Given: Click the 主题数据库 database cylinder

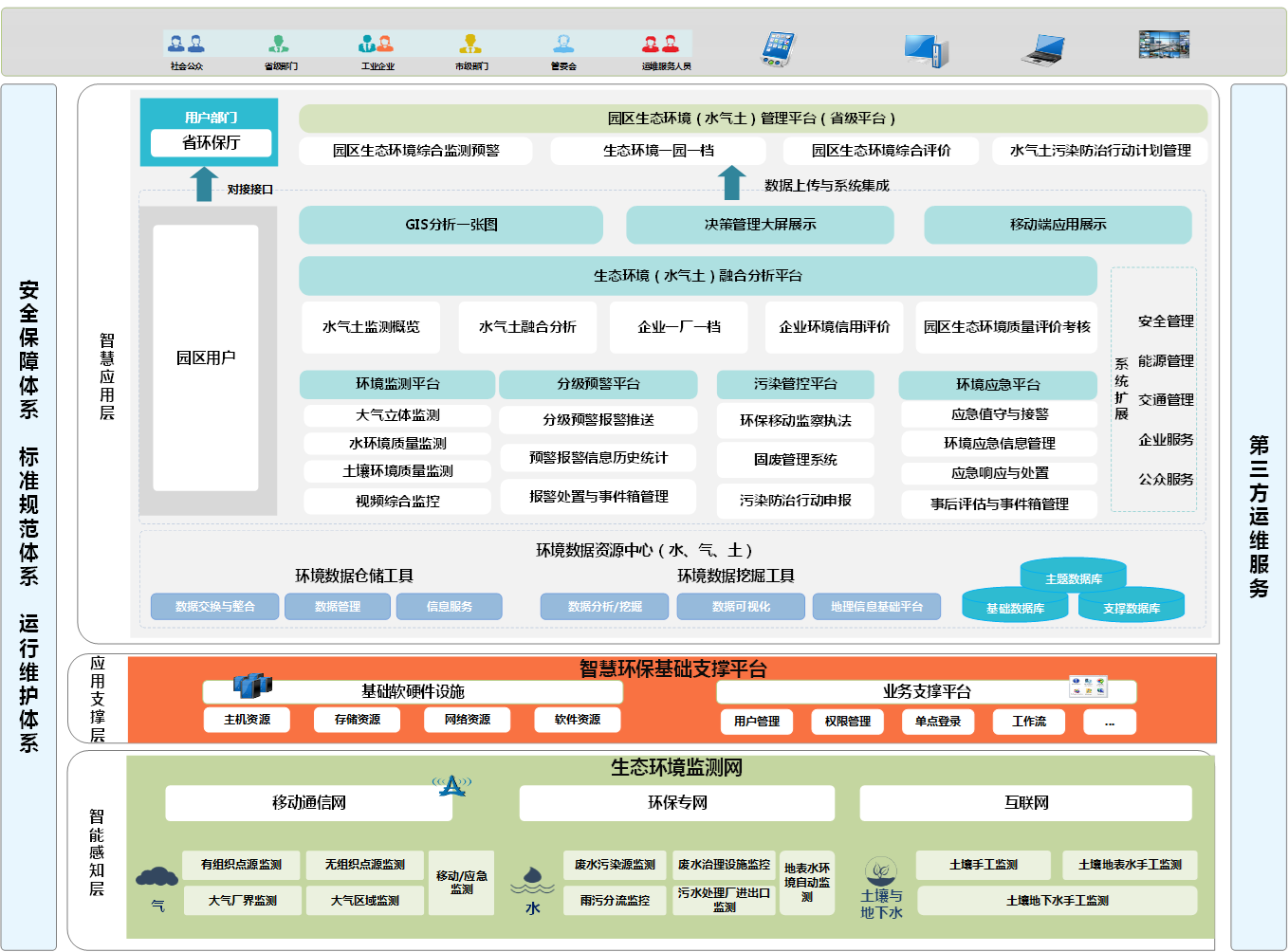Looking at the screenshot, I should tap(1074, 575).
